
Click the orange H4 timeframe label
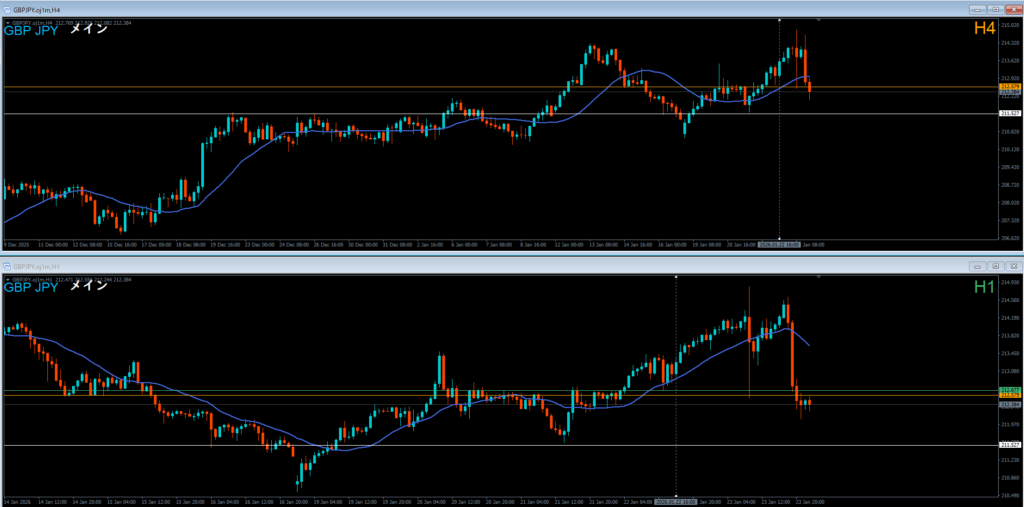(x=984, y=30)
